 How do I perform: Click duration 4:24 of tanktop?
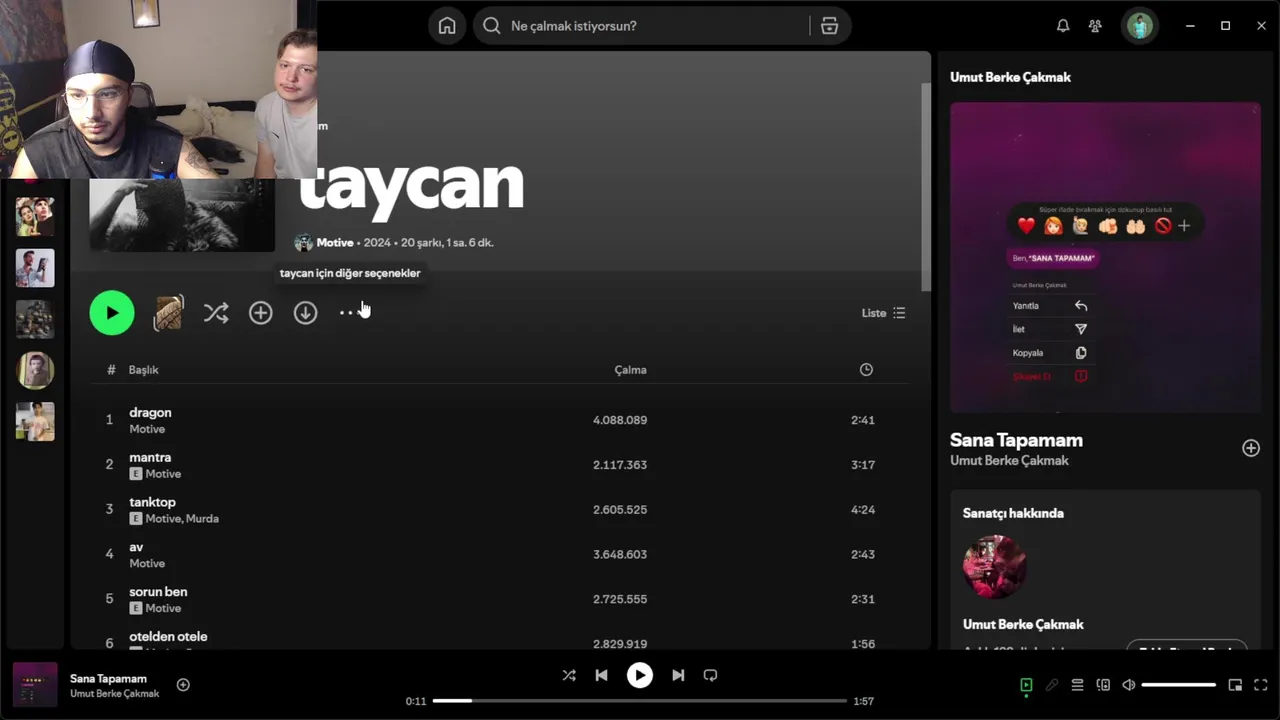tap(863, 510)
